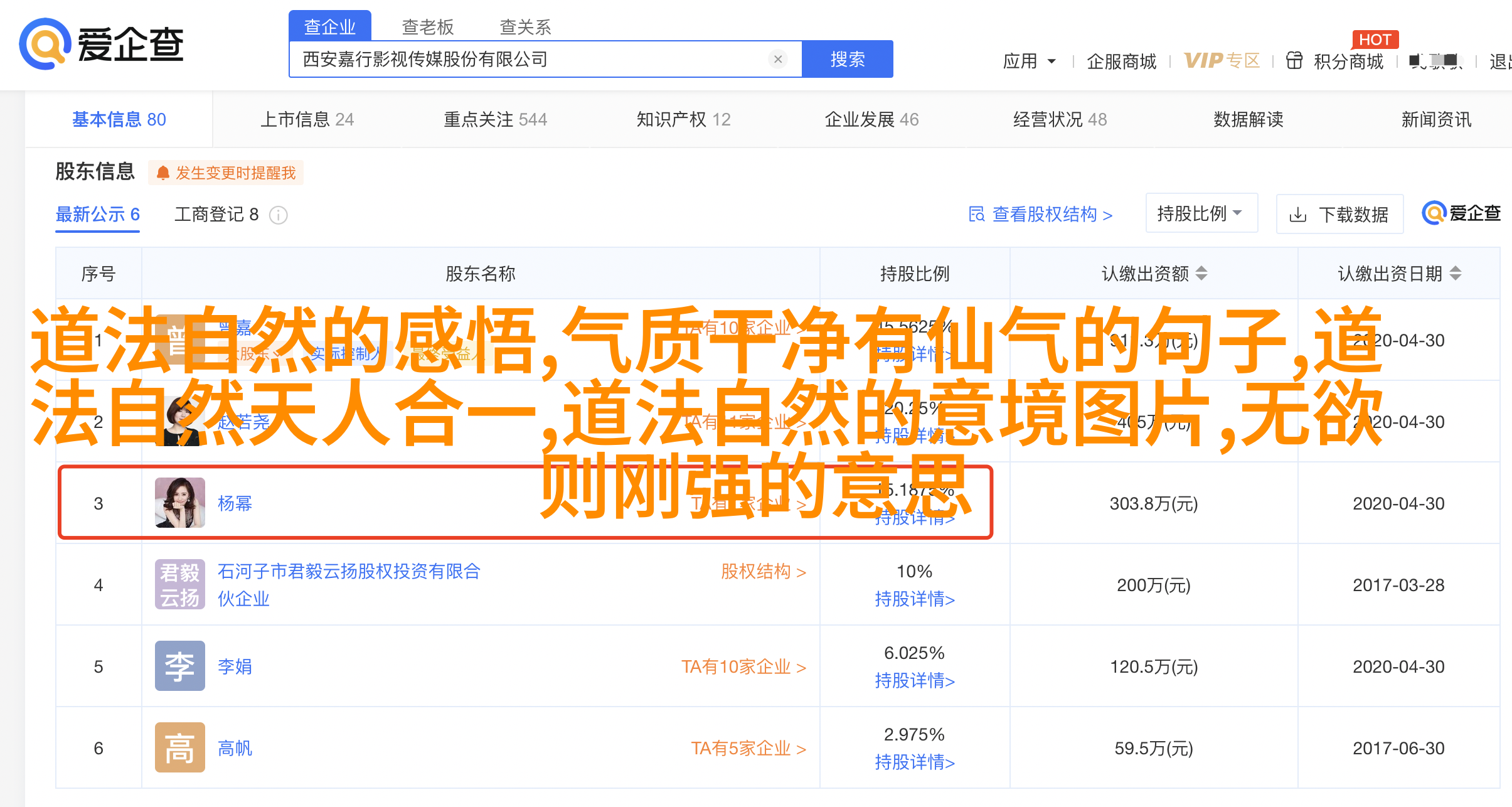
Task: Open shareholder 杨幂 name link
Action: [235, 503]
